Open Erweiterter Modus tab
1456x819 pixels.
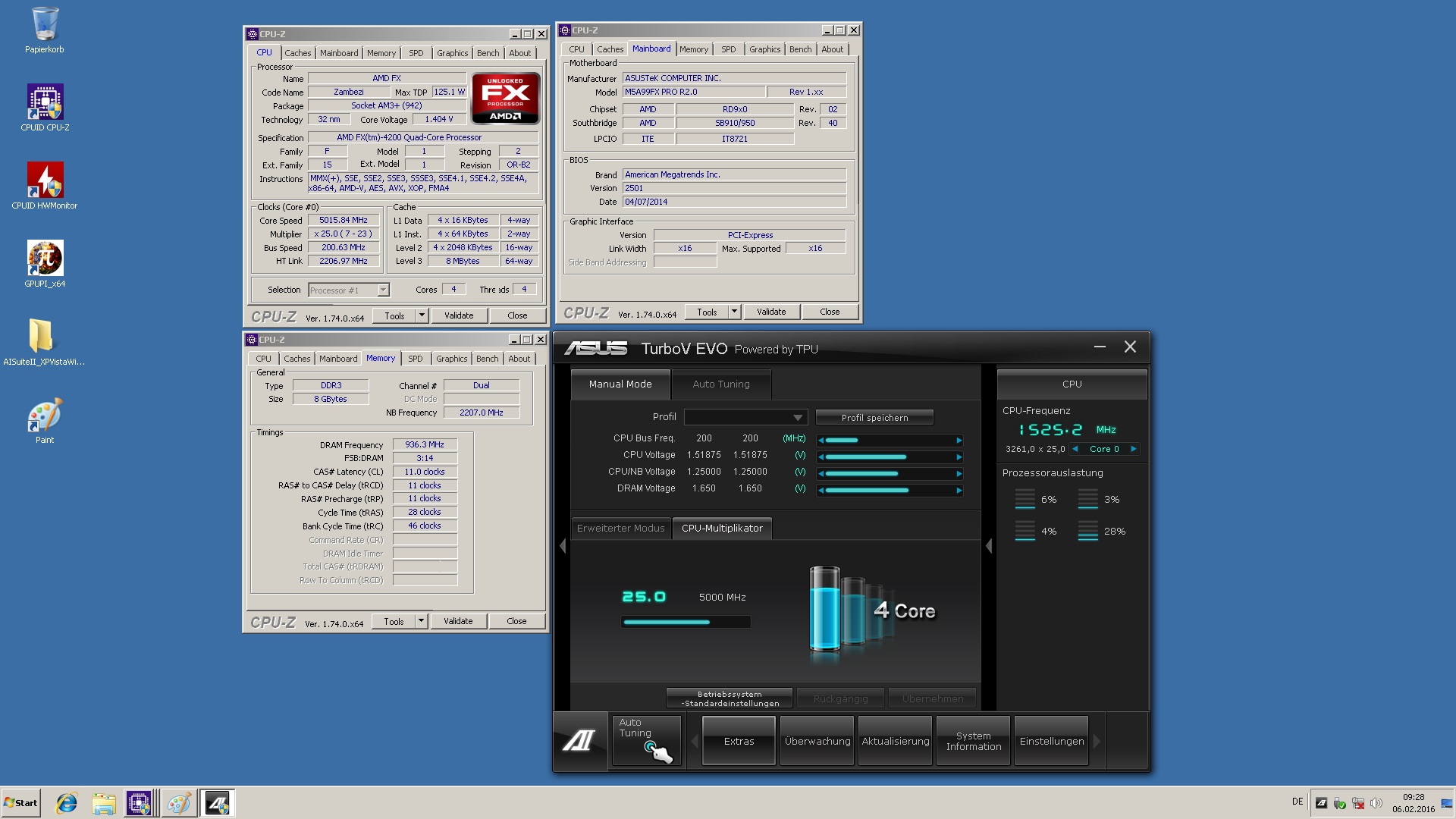(620, 529)
